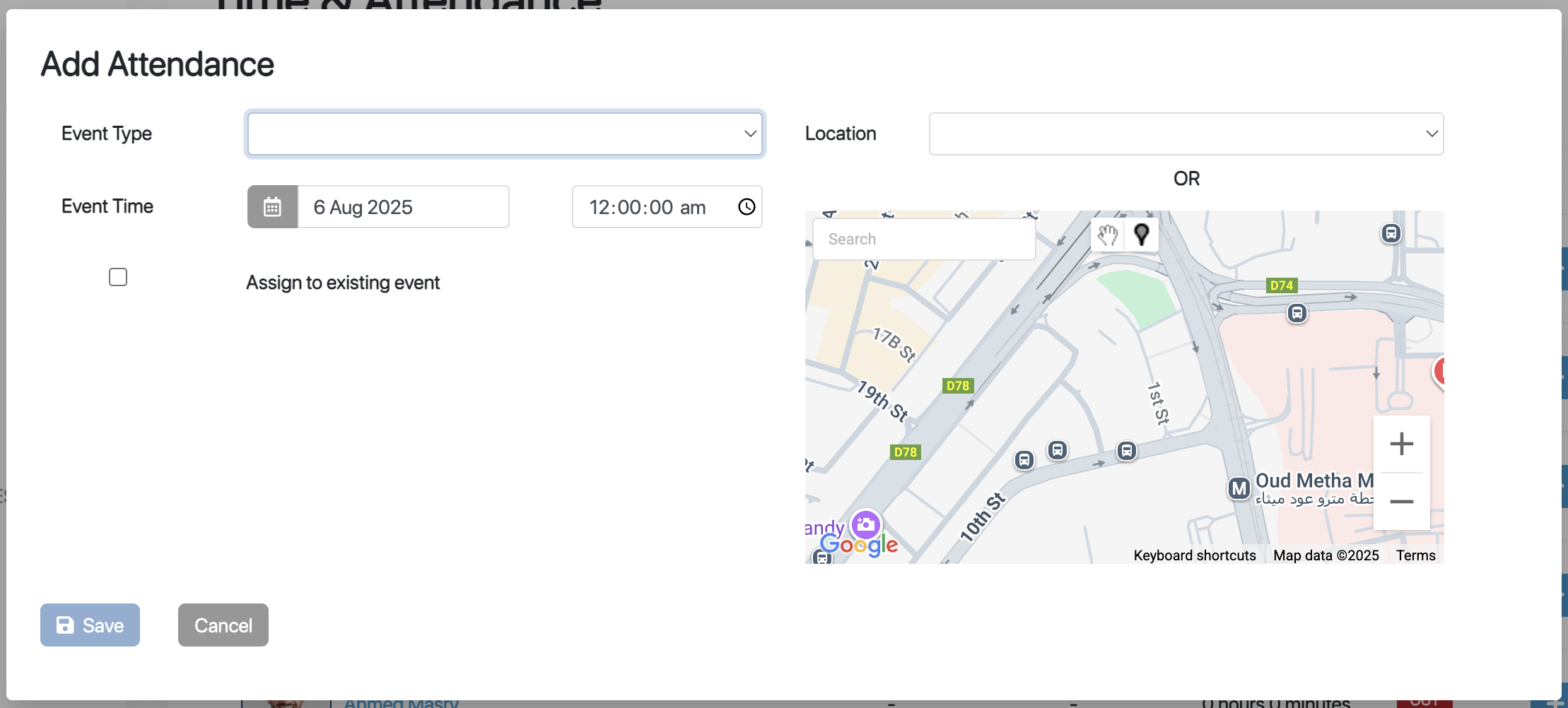Select the map pan hand tool
This screenshot has height=708, width=1568.
tap(1108, 234)
